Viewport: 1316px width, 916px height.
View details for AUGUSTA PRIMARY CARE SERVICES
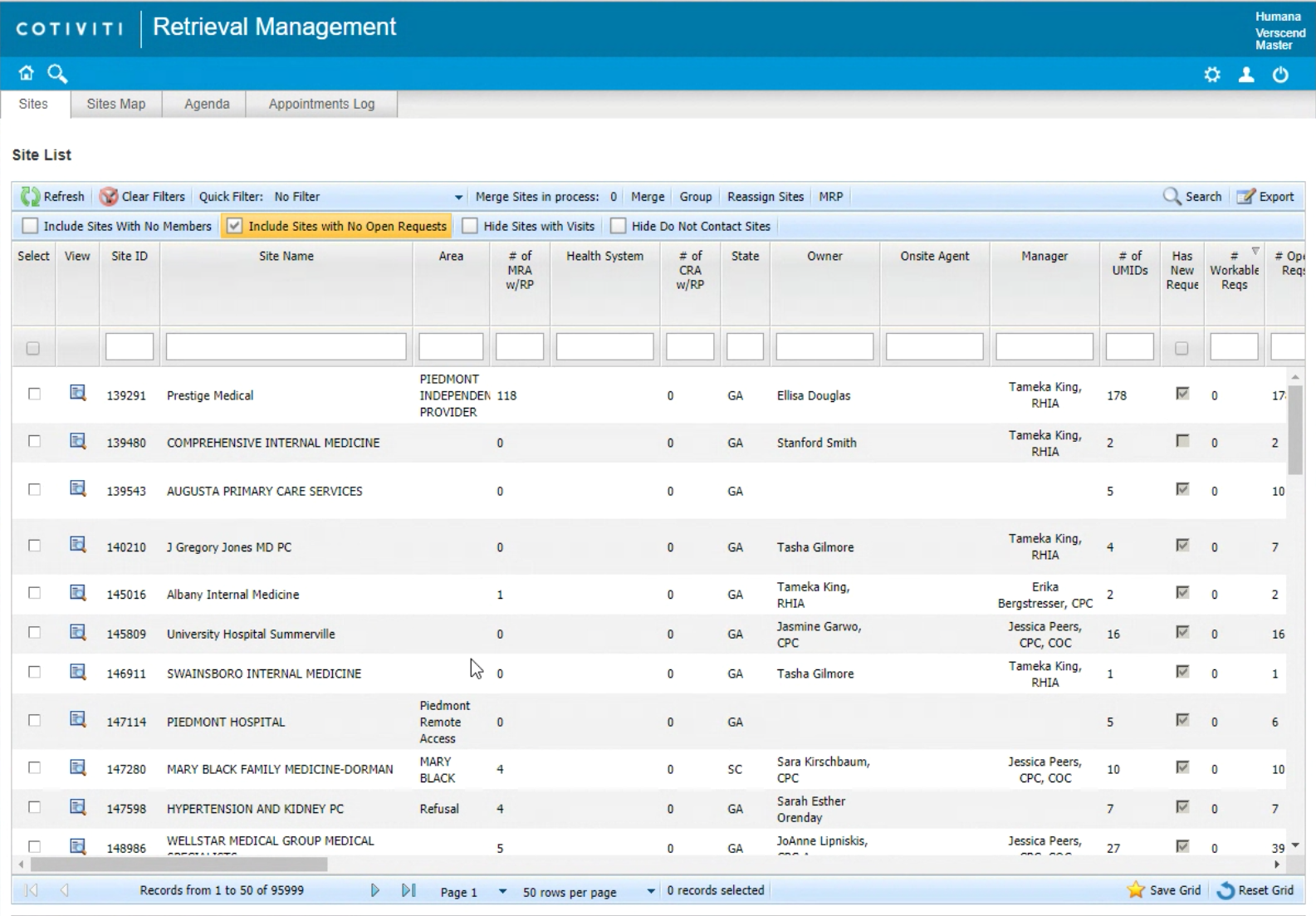click(x=77, y=488)
